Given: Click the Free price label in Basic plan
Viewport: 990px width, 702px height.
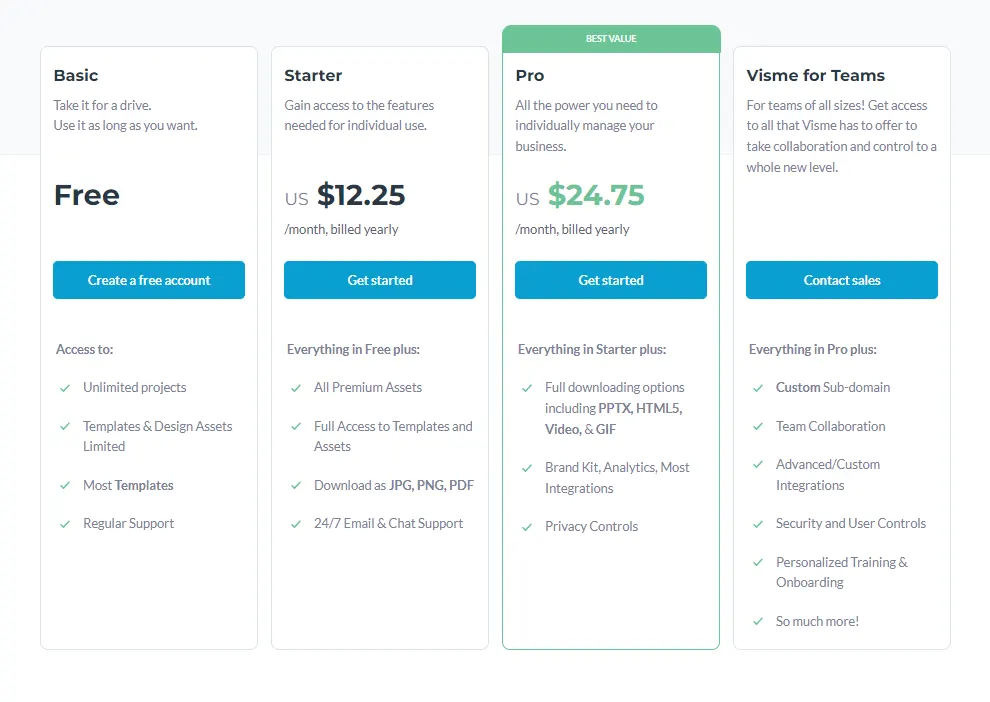Looking at the screenshot, I should [86, 196].
